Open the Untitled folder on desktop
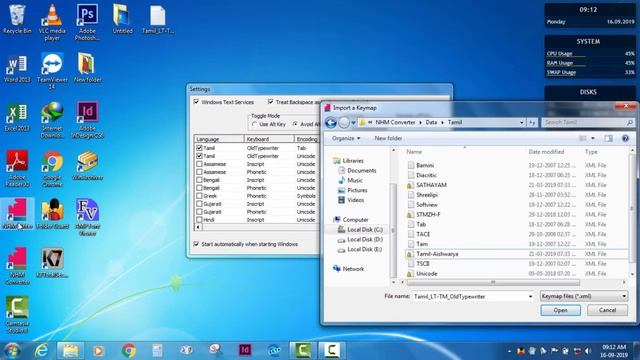This screenshot has height=360, width=640. point(122,19)
